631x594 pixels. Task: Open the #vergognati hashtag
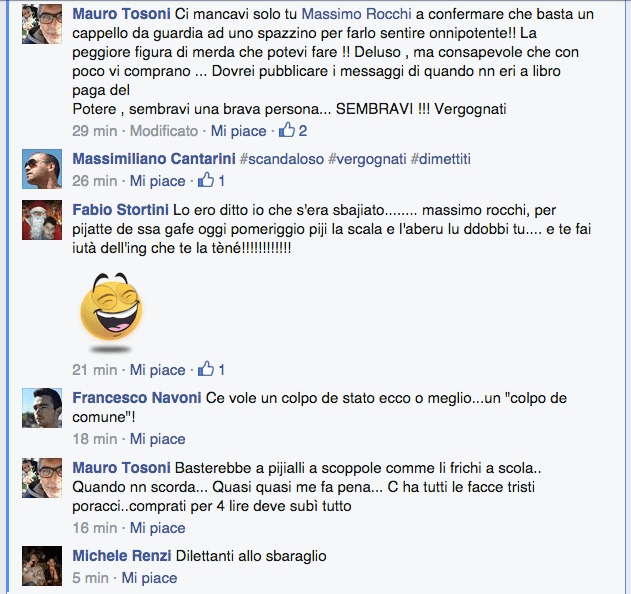(x=367, y=159)
